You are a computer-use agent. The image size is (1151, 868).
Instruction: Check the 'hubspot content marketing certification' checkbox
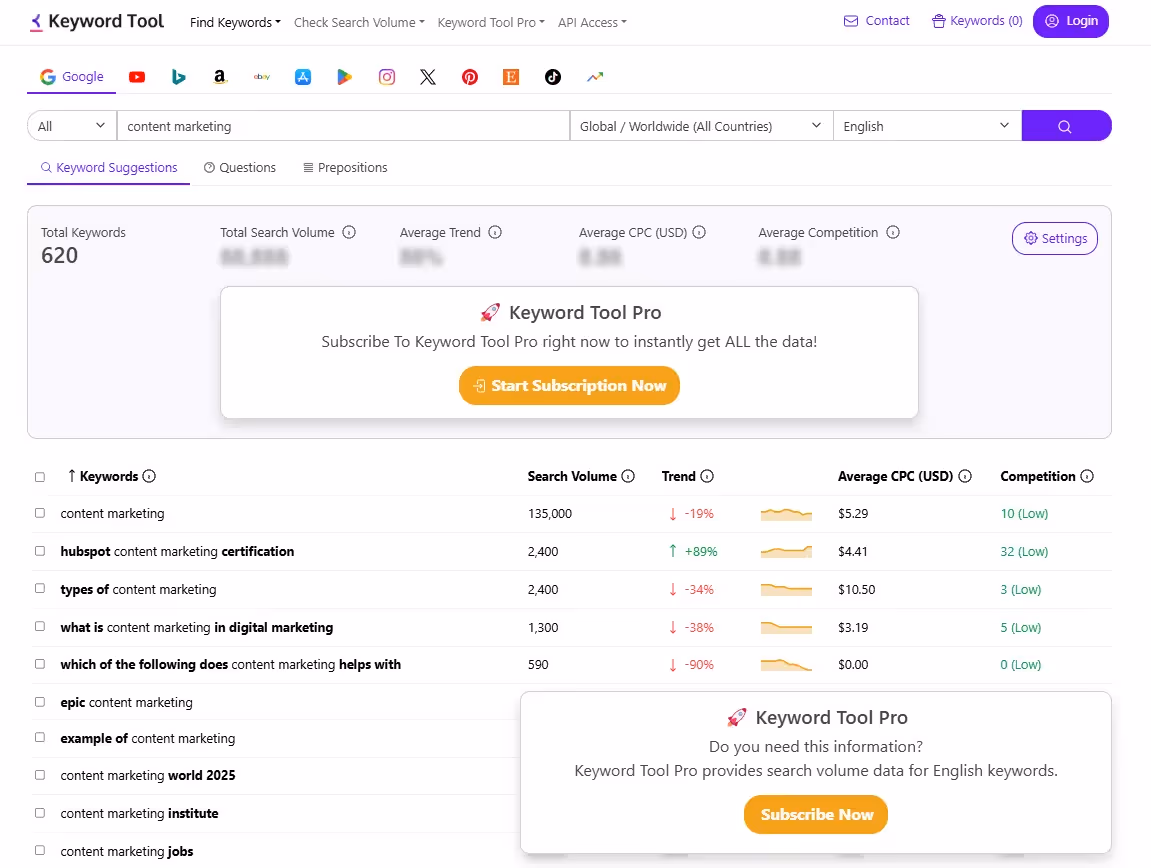(40, 551)
